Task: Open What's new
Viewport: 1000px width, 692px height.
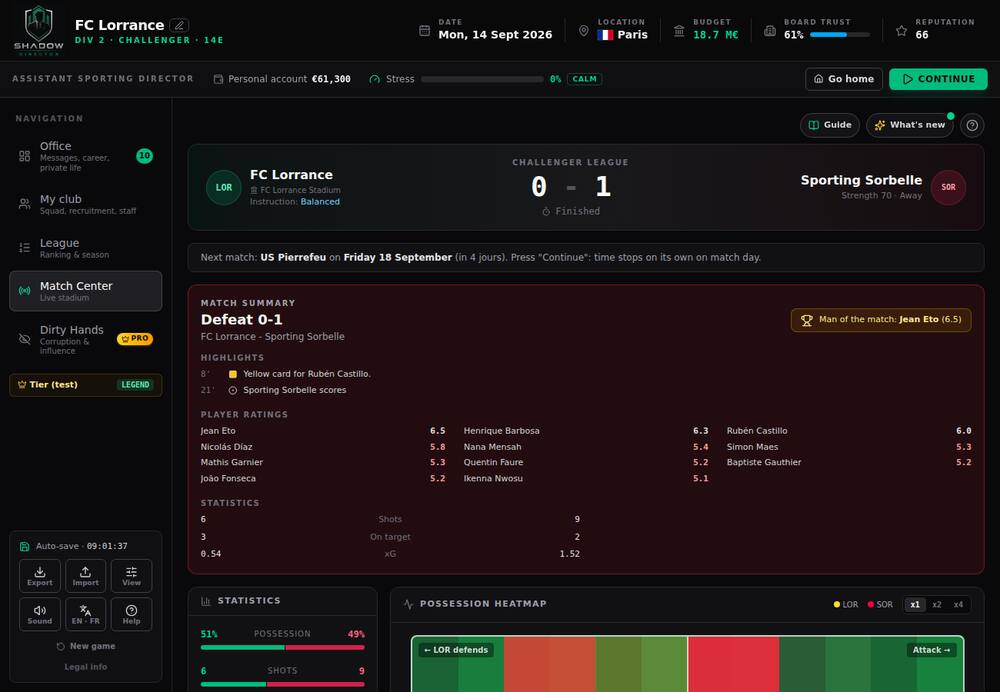Action: click(909, 125)
